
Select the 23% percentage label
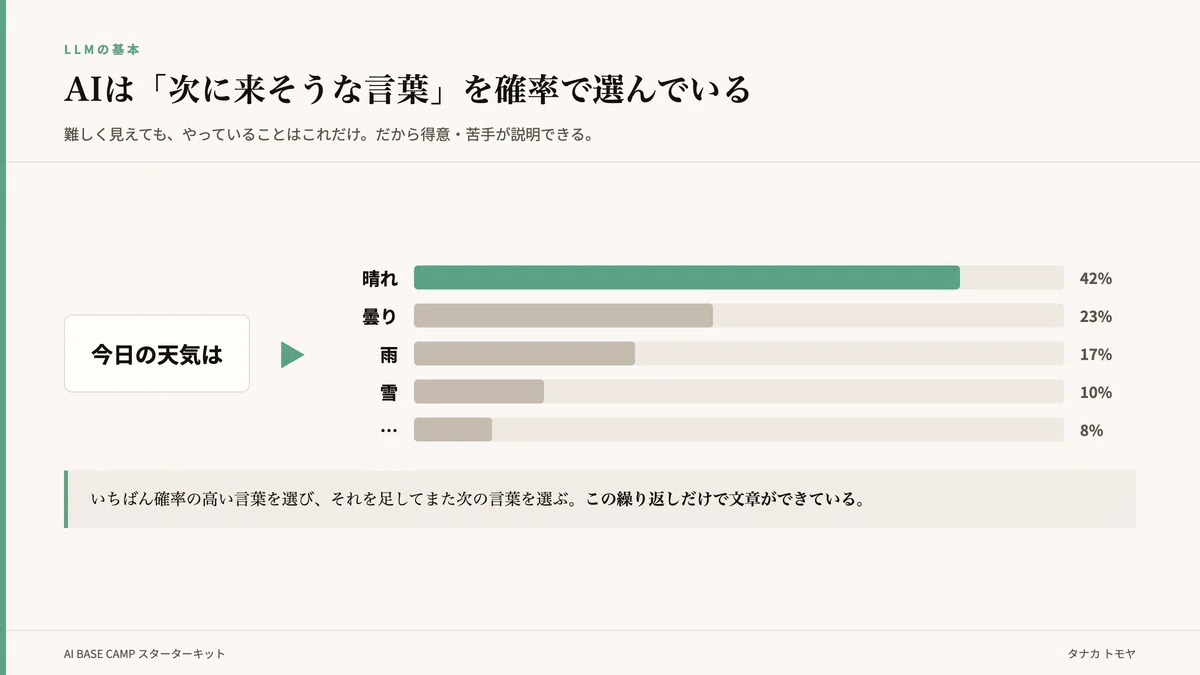1096,316
